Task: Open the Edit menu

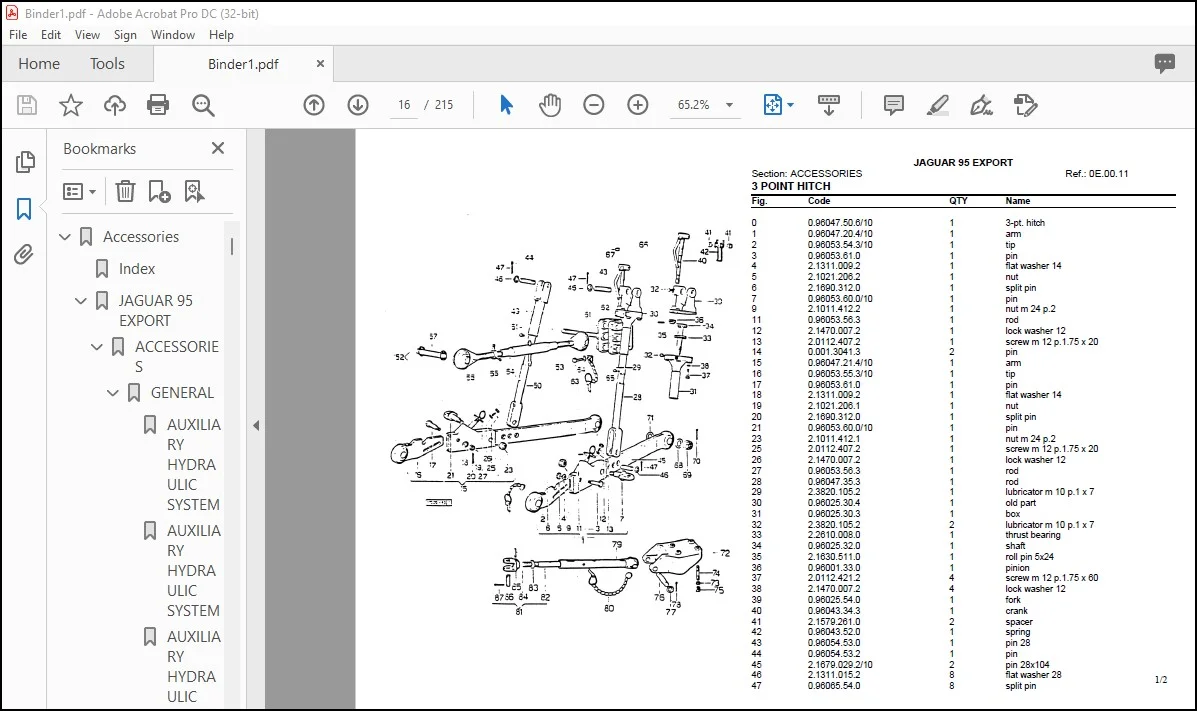Action: 50,34
